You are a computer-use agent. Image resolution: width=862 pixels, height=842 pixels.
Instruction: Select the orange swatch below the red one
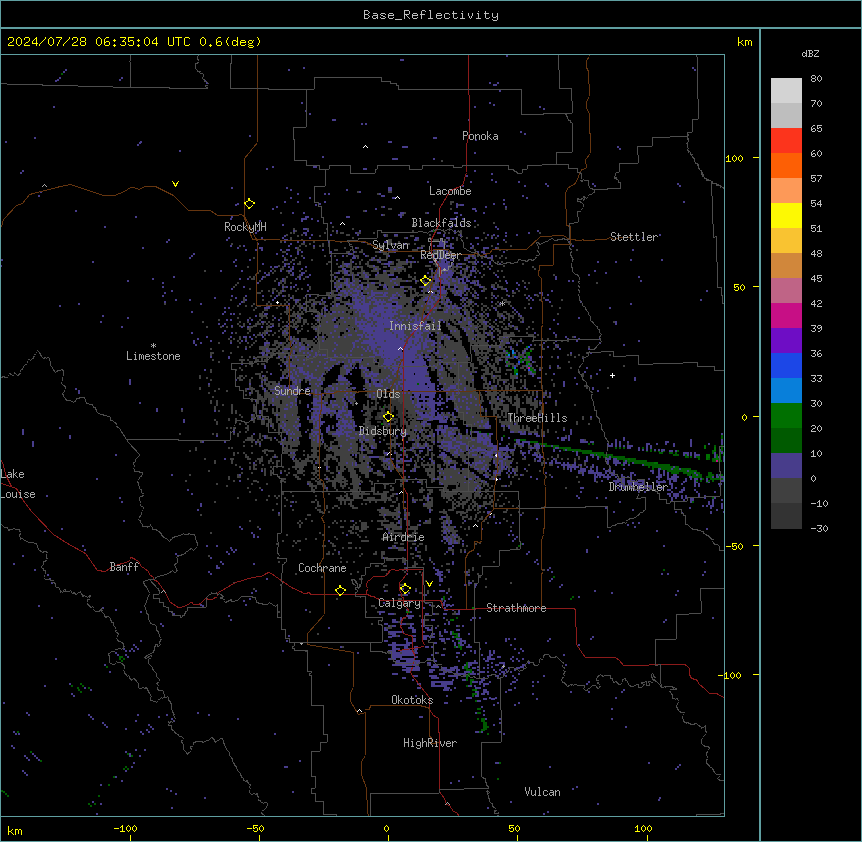tap(786, 165)
